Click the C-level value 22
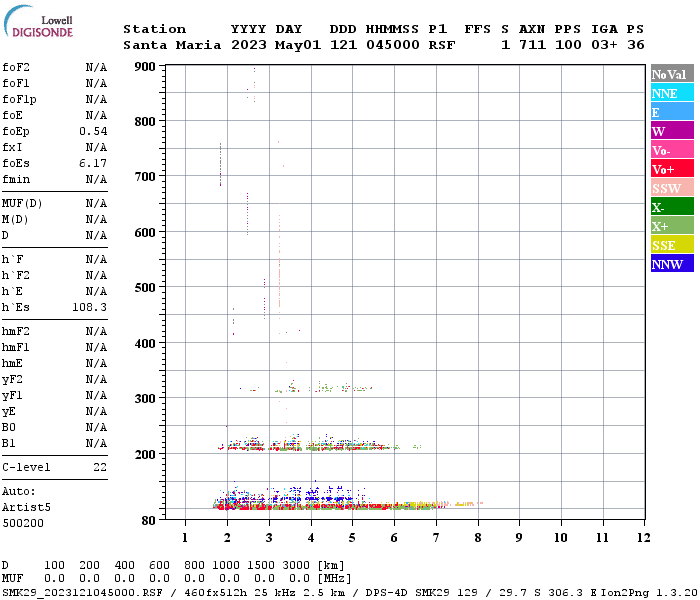This screenshot has height=600, width=700. 100,467
